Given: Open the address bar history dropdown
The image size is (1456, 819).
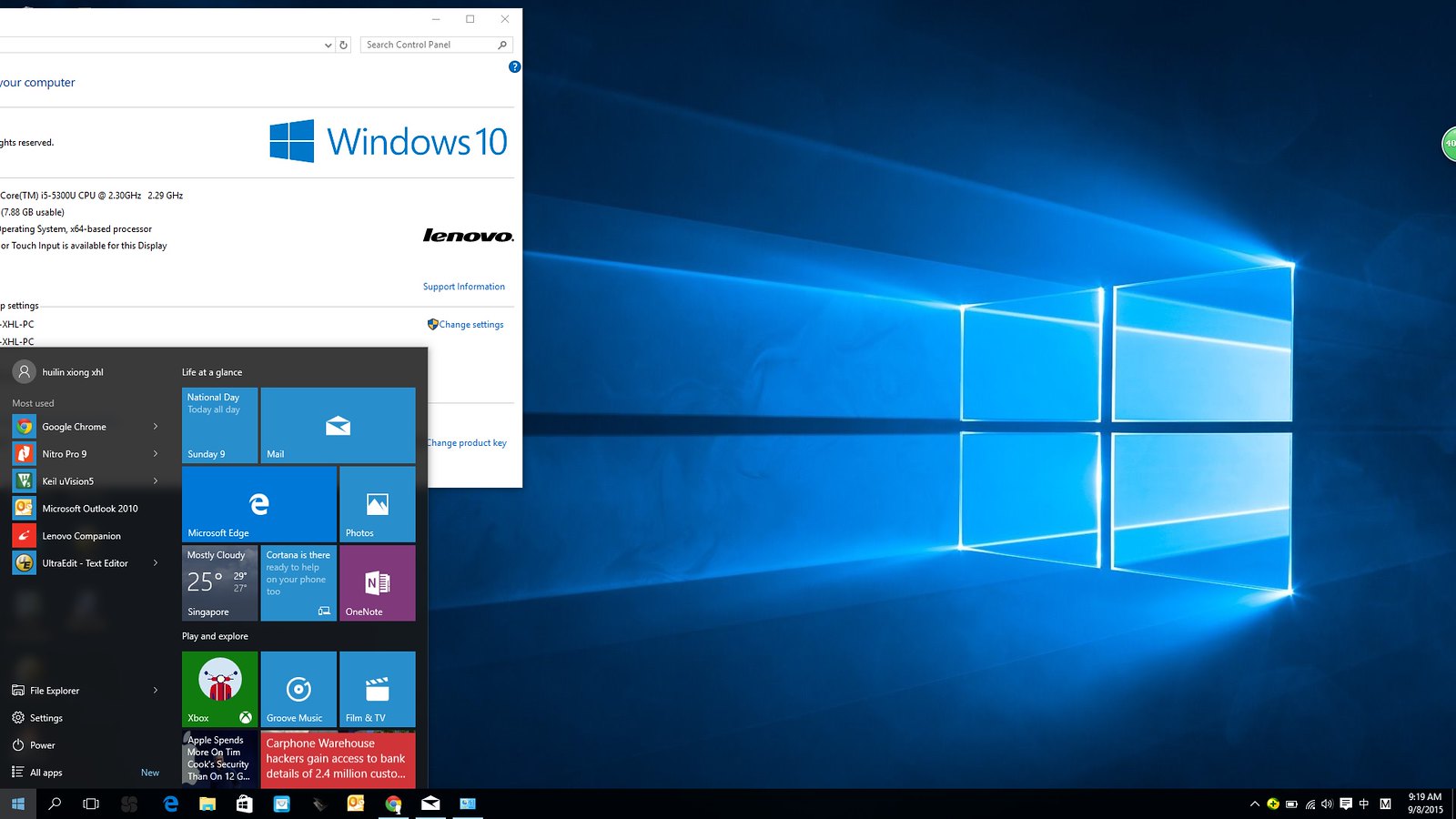Looking at the screenshot, I should coord(329,45).
